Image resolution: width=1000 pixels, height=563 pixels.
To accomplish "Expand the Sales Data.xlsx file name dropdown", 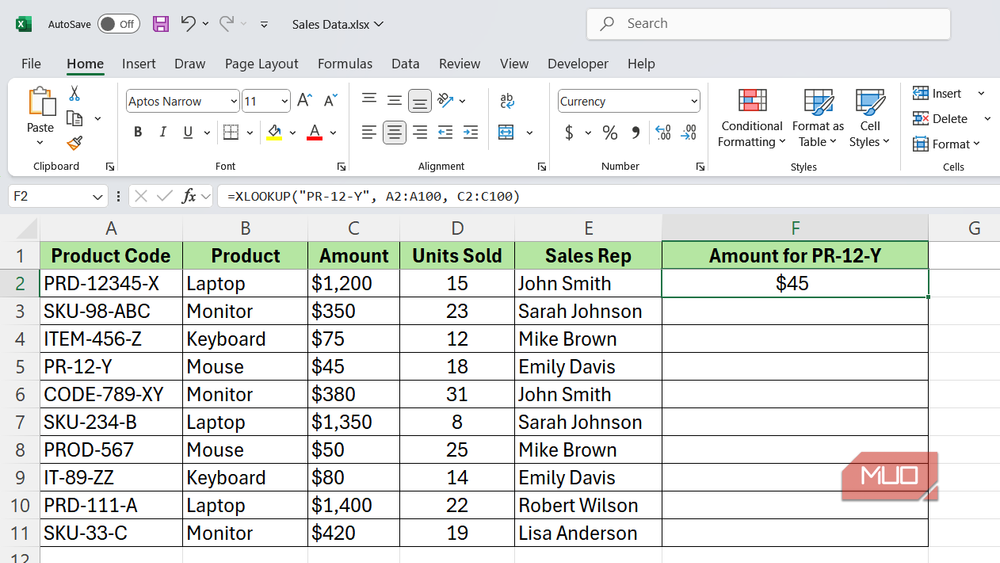I will [379, 24].
